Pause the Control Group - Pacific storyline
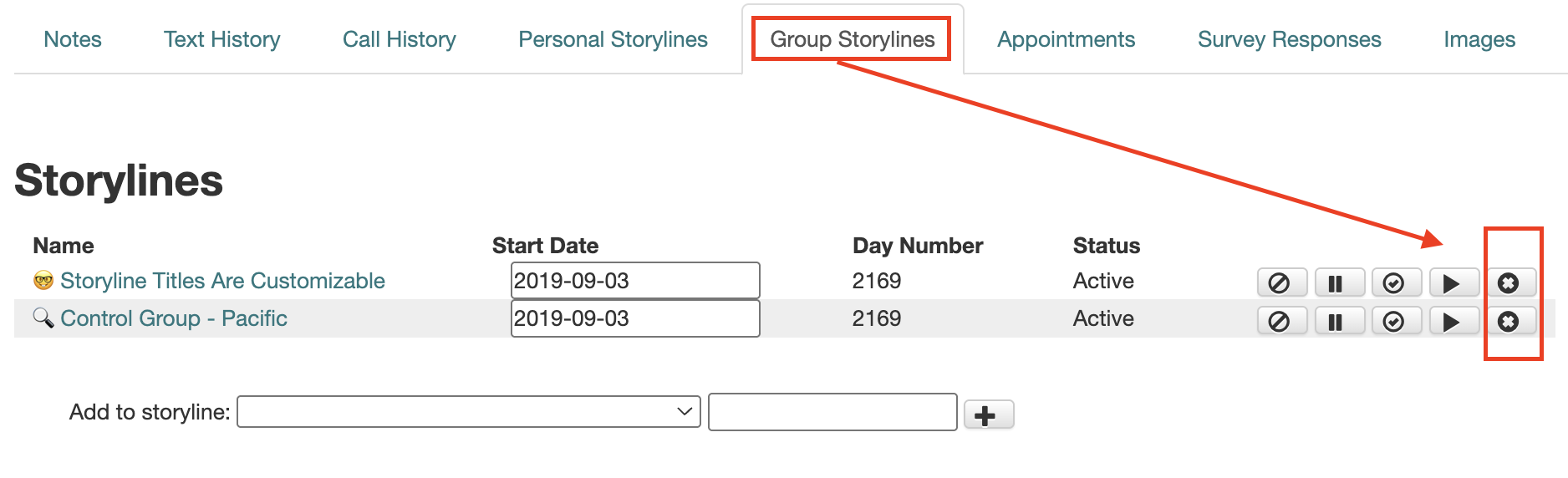This screenshot has height=478, width=1568. (x=1338, y=322)
